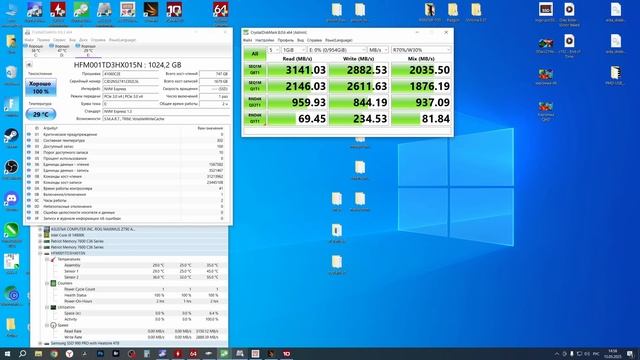Open CrystalDiskMark Файл menu
Viewport: 640px width, 360px height.
tap(247, 40)
